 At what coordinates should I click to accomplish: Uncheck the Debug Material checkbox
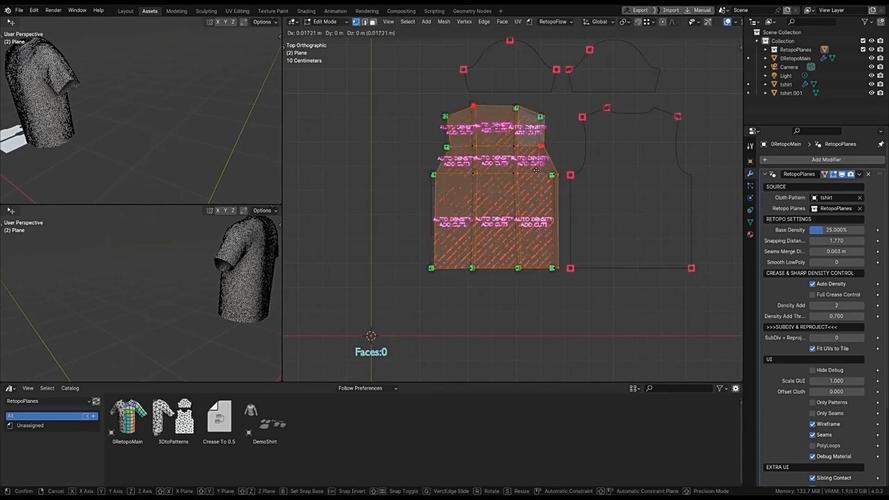coord(812,456)
